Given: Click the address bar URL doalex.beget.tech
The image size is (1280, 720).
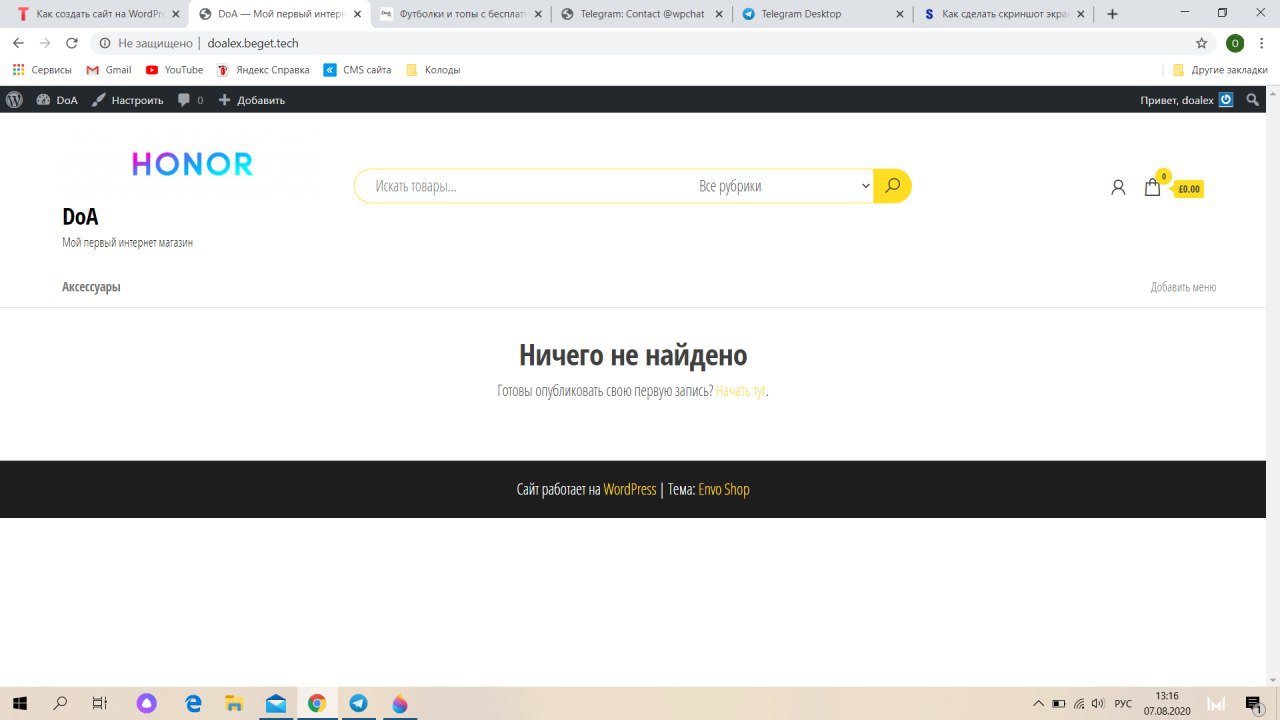Looking at the screenshot, I should (253, 43).
